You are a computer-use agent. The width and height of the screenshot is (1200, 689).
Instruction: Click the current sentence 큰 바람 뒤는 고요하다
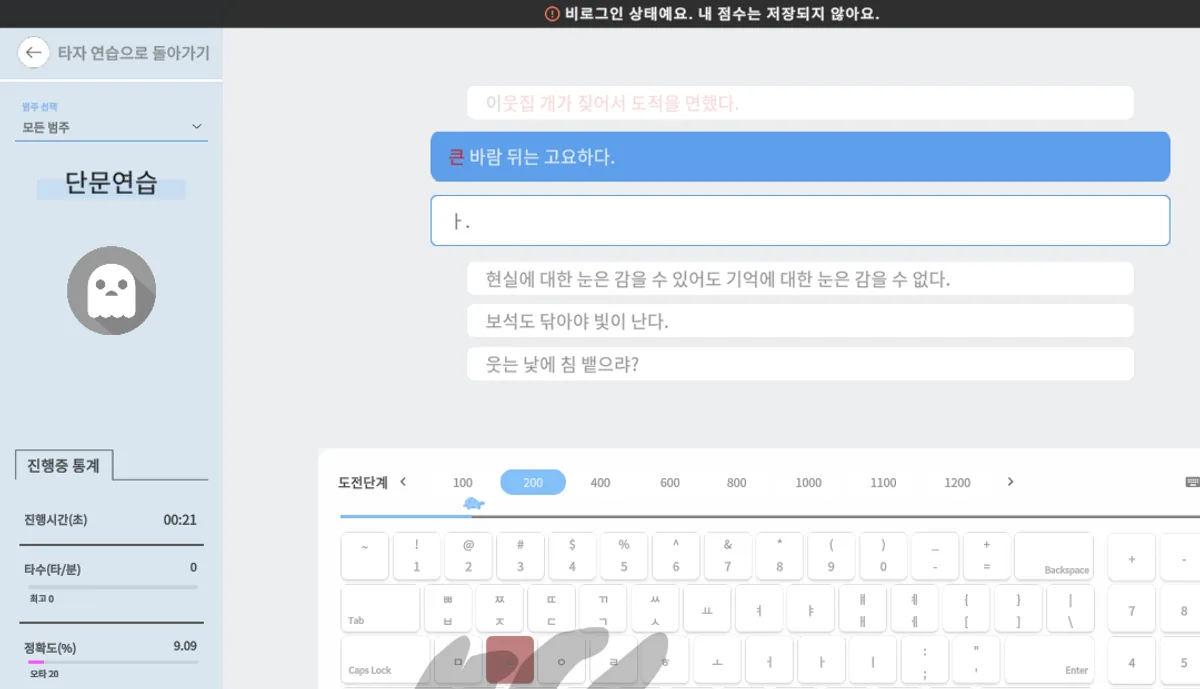click(x=800, y=157)
